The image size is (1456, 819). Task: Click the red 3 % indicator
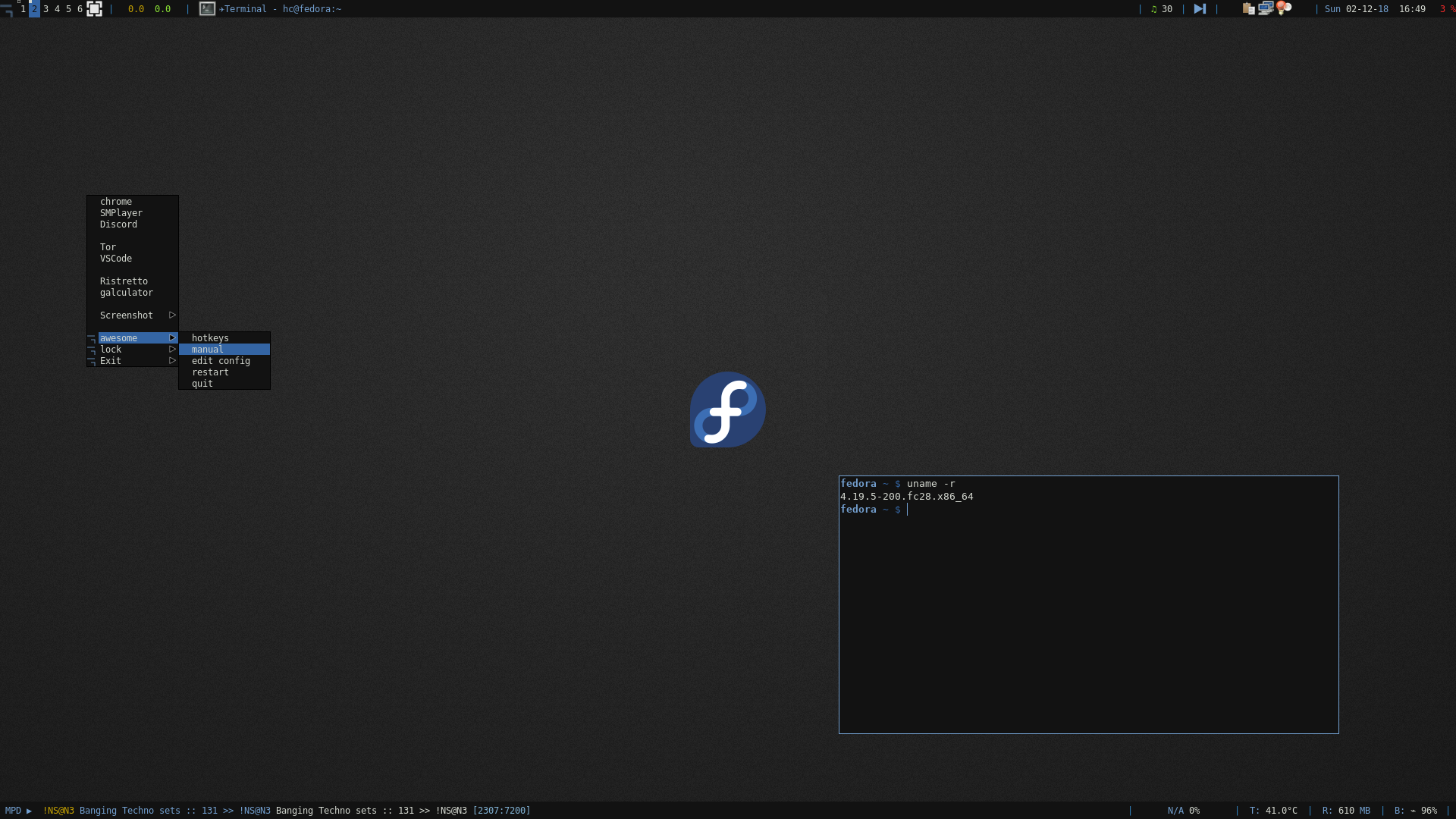1448,9
